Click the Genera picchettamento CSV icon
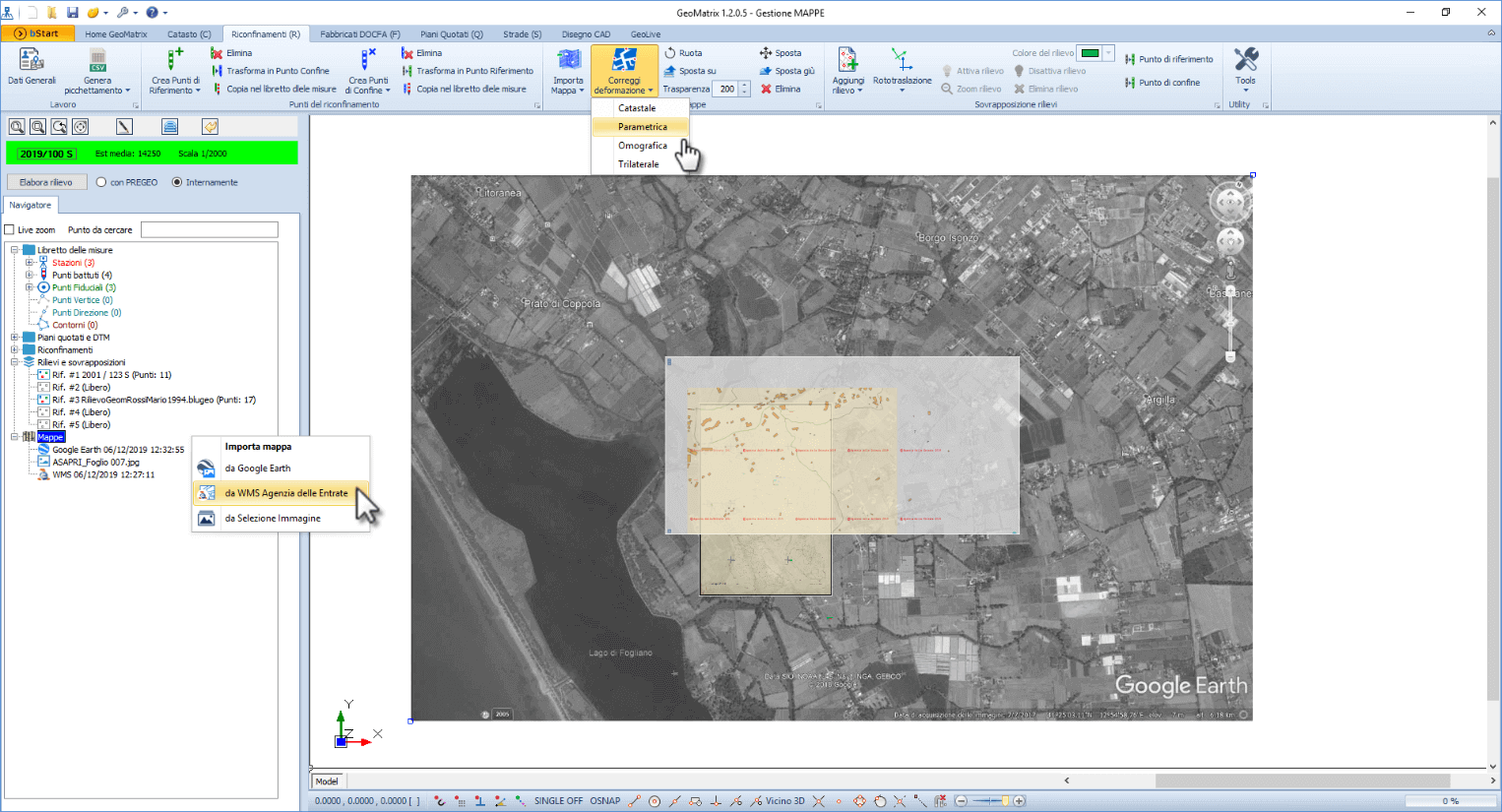Image resolution: width=1502 pixels, height=812 pixels. 97,60
